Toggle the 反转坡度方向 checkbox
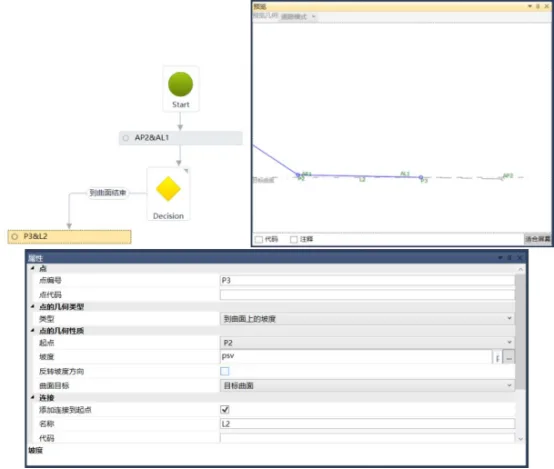The height and width of the screenshot is (469, 554). click(x=225, y=371)
